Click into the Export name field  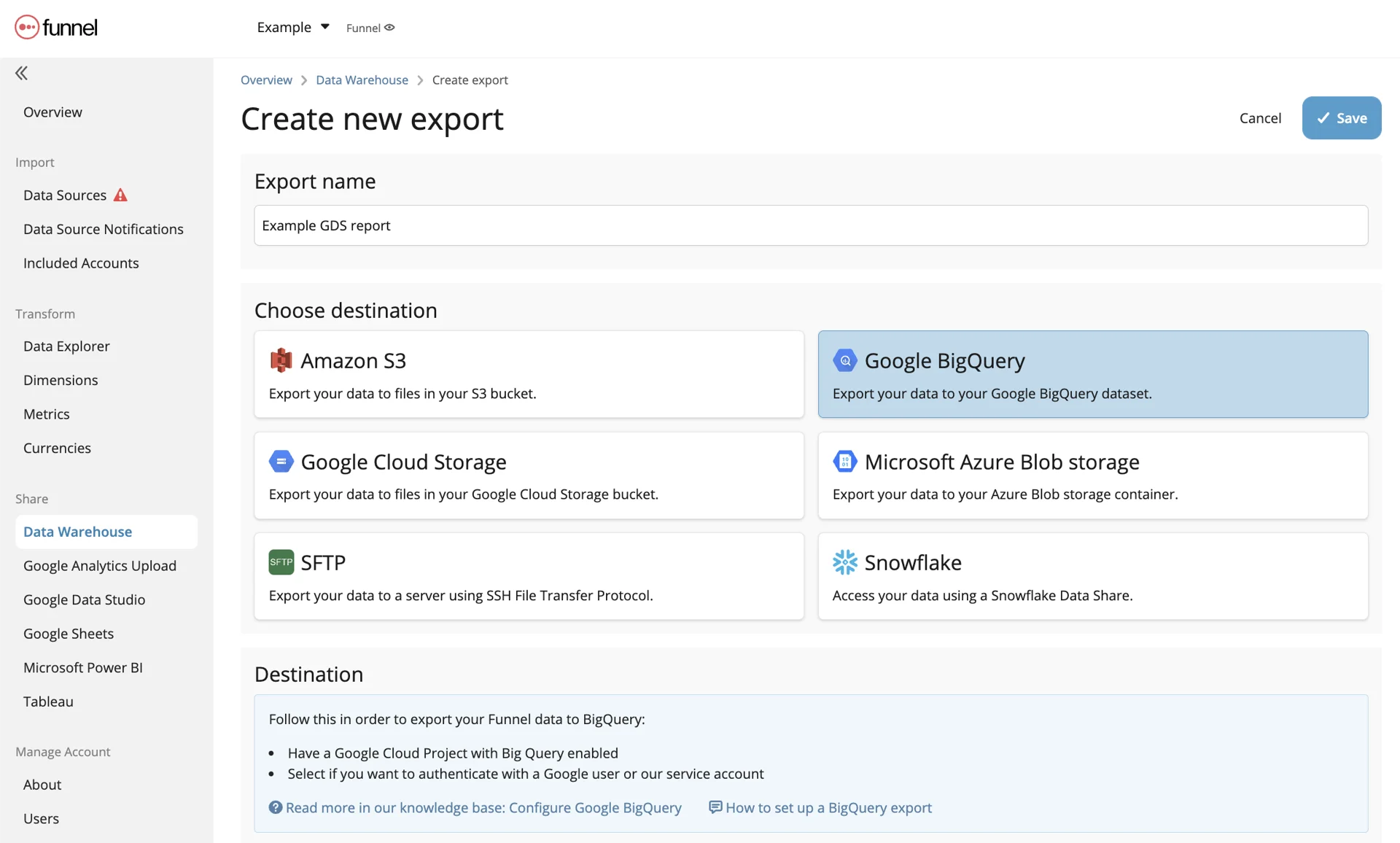click(x=811, y=225)
